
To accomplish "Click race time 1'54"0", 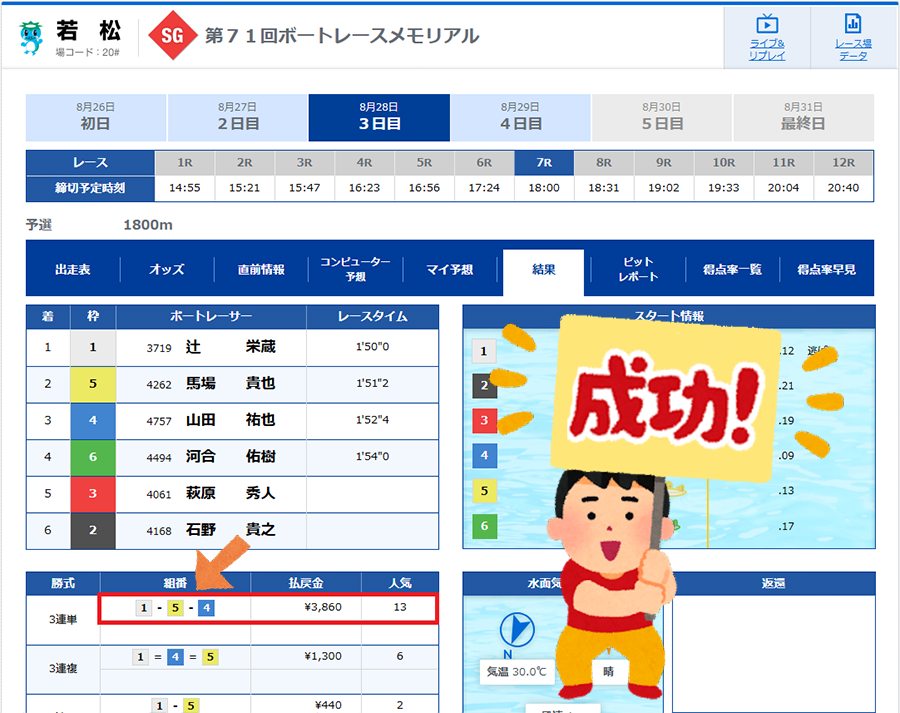I will click(373, 456).
